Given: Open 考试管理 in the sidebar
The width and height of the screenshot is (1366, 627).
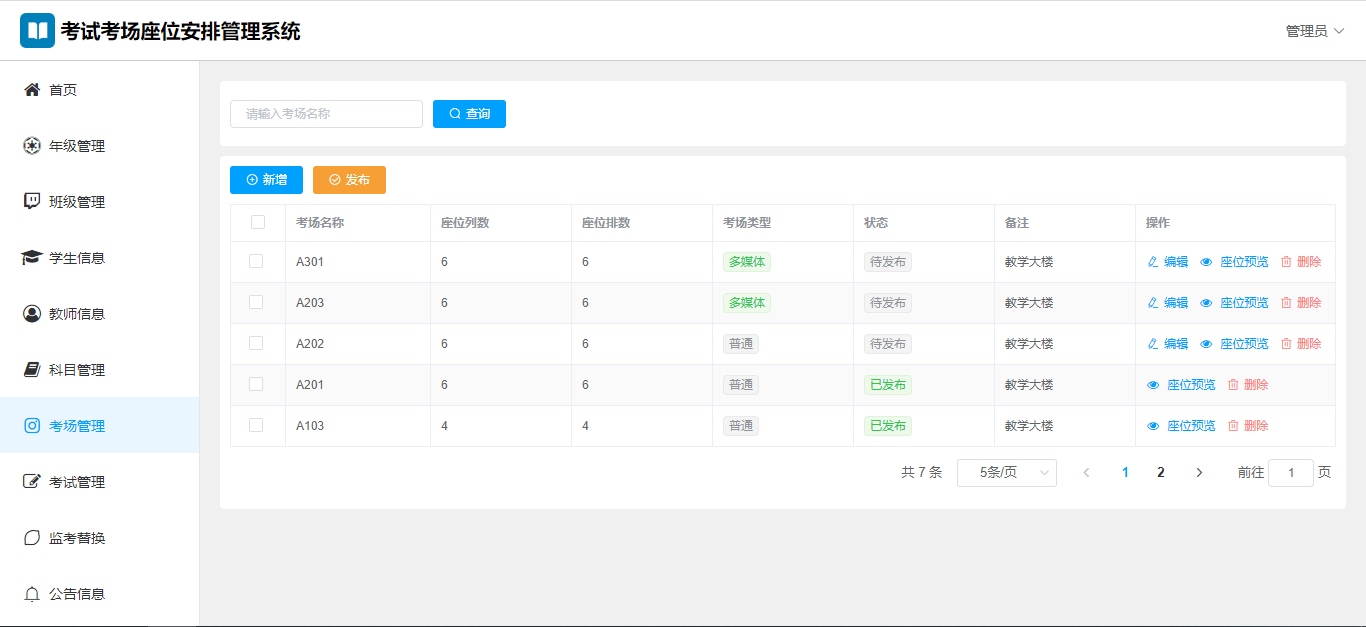Looking at the screenshot, I should [x=77, y=482].
